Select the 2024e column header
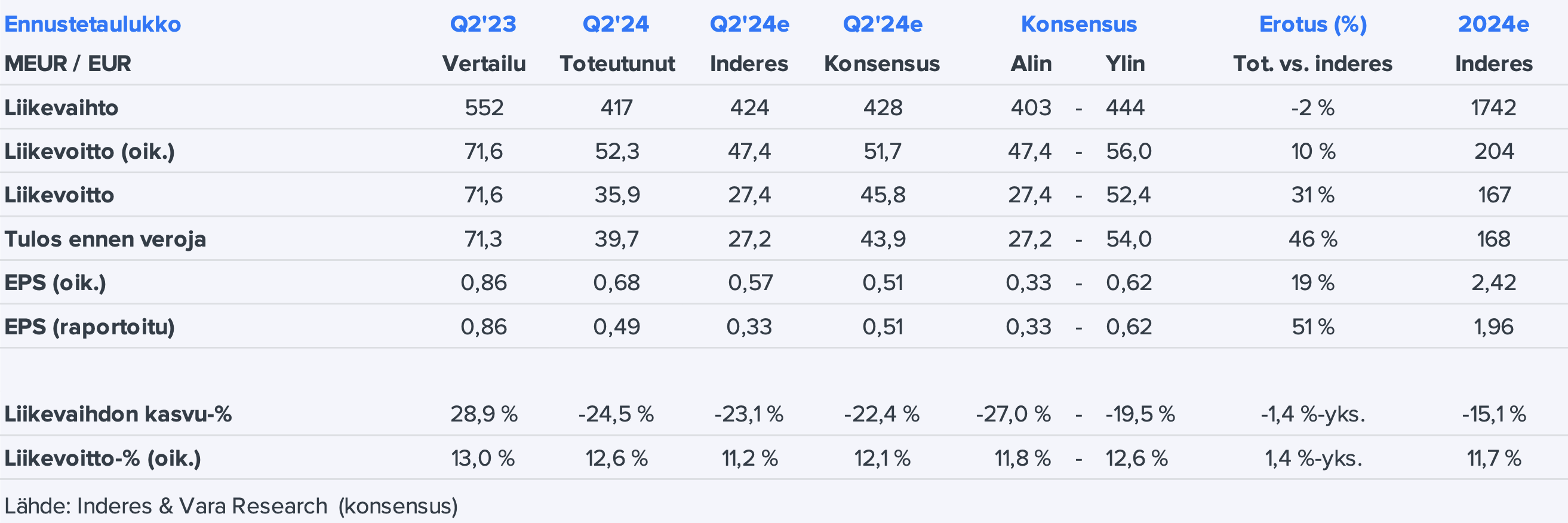Image resolution: width=1568 pixels, height=523 pixels. (x=1493, y=24)
